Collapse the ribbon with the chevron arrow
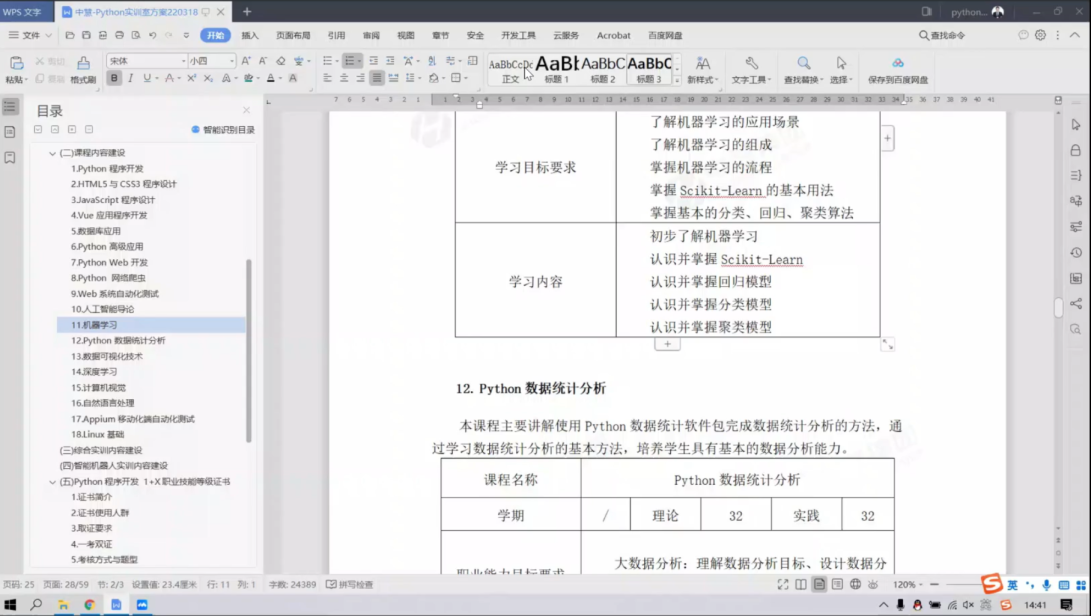The width and height of the screenshot is (1091, 616). click(x=1075, y=35)
